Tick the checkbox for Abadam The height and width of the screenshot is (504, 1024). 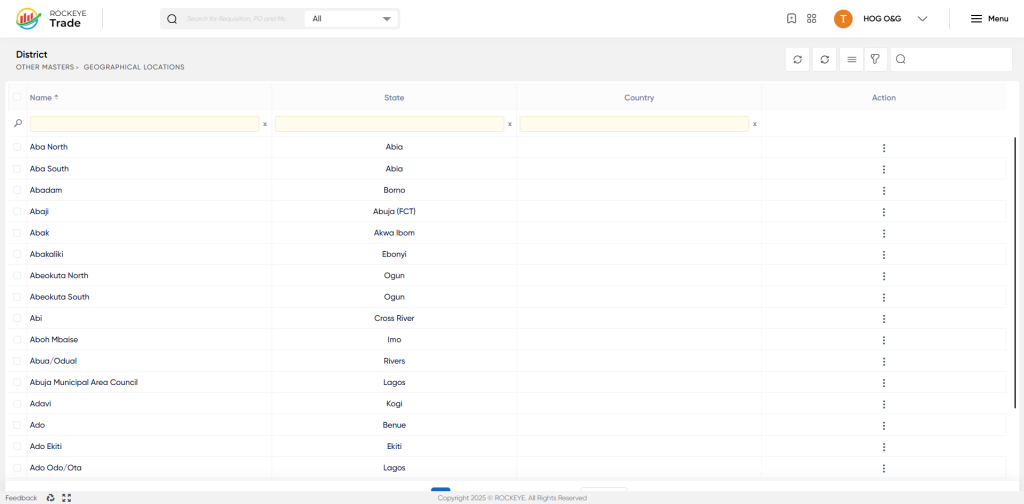(17, 190)
